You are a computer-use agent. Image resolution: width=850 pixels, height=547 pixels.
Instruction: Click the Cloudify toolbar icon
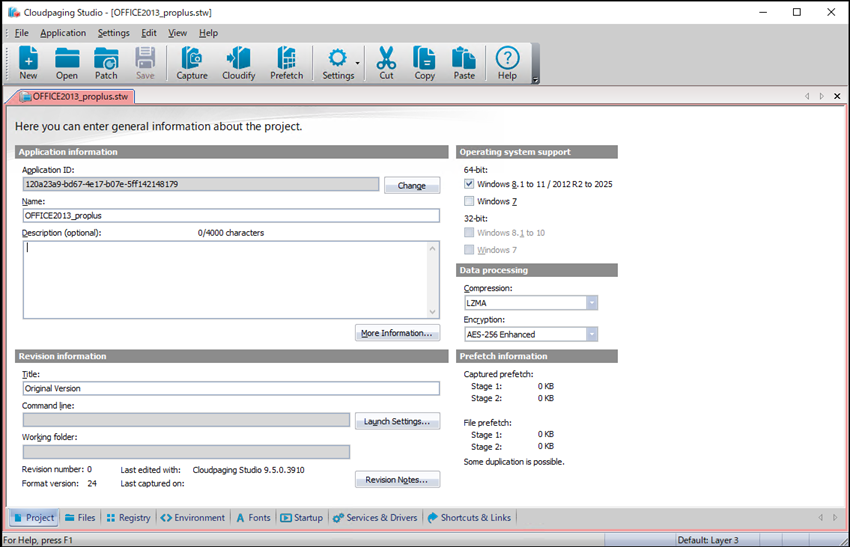click(238, 62)
